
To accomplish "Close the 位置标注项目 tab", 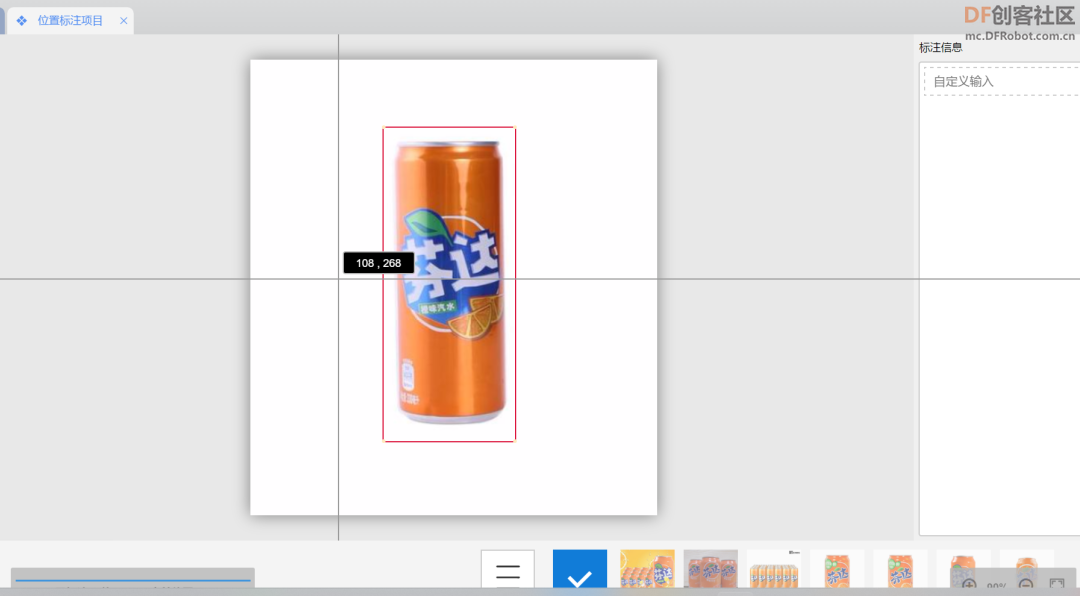I will click(123, 21).
